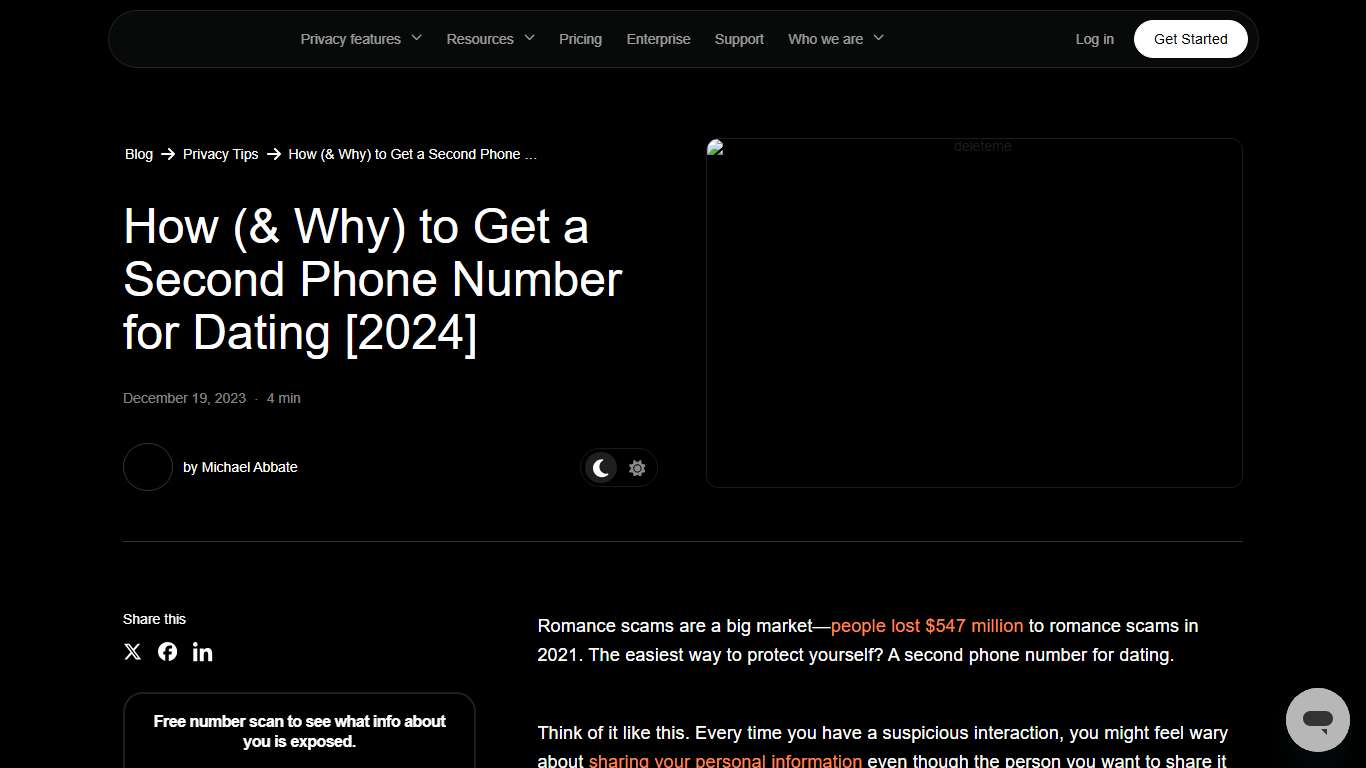The image size is (1366, 768).
Task: Click Michael Abbate's author avatar
Action: pyautogui.click(x=147, y=467)
